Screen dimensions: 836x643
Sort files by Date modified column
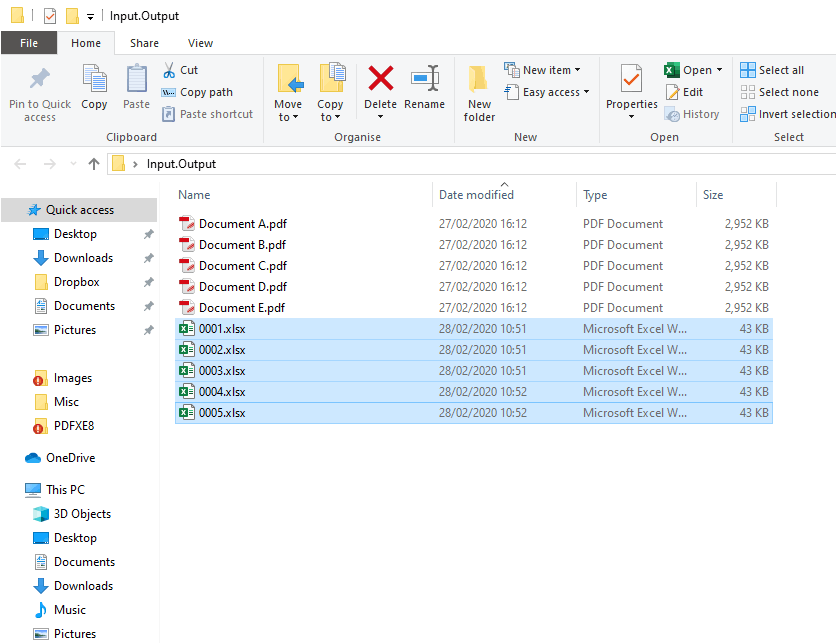pos(476,195)
